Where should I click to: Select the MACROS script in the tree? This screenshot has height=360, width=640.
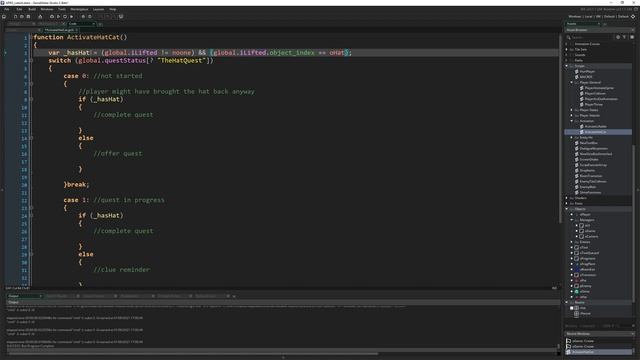pos(586,77)
